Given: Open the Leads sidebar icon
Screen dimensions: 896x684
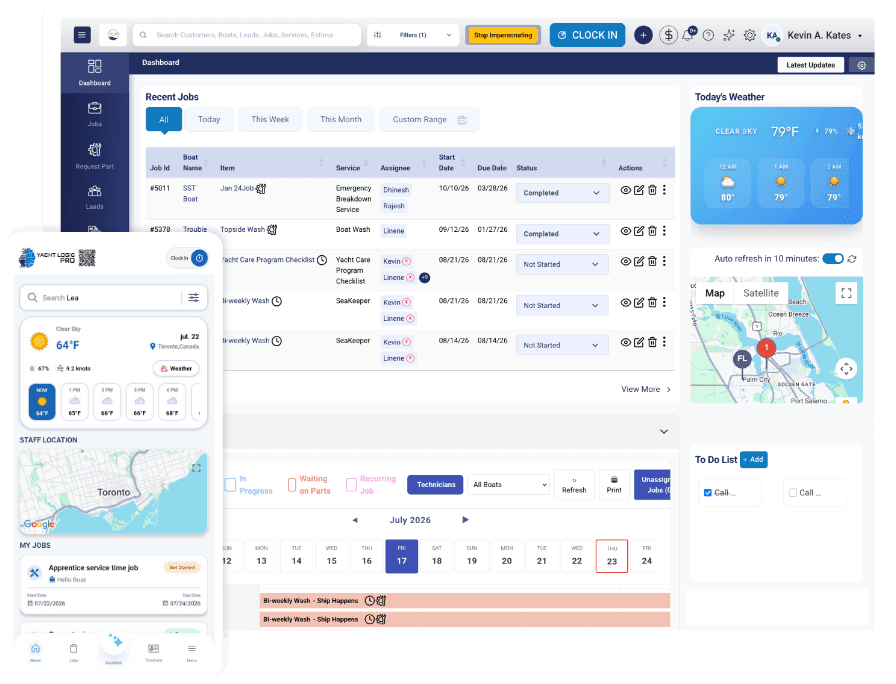Looking at the screenshot, I should click(94, 197).
